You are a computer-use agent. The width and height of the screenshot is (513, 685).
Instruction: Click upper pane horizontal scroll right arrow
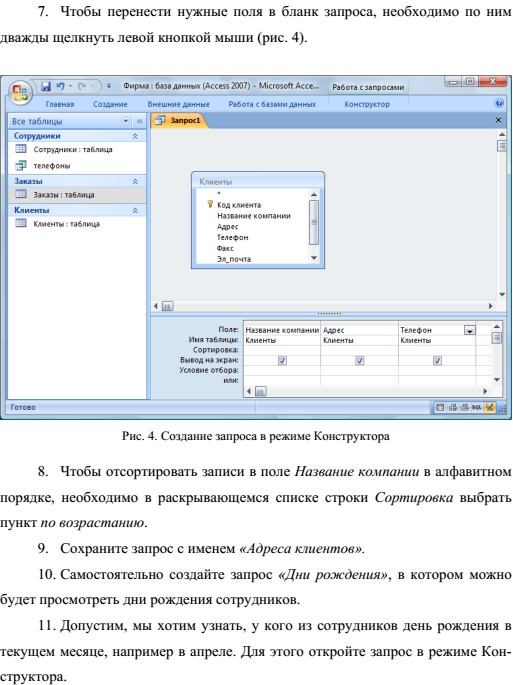[x=490, y=306]
